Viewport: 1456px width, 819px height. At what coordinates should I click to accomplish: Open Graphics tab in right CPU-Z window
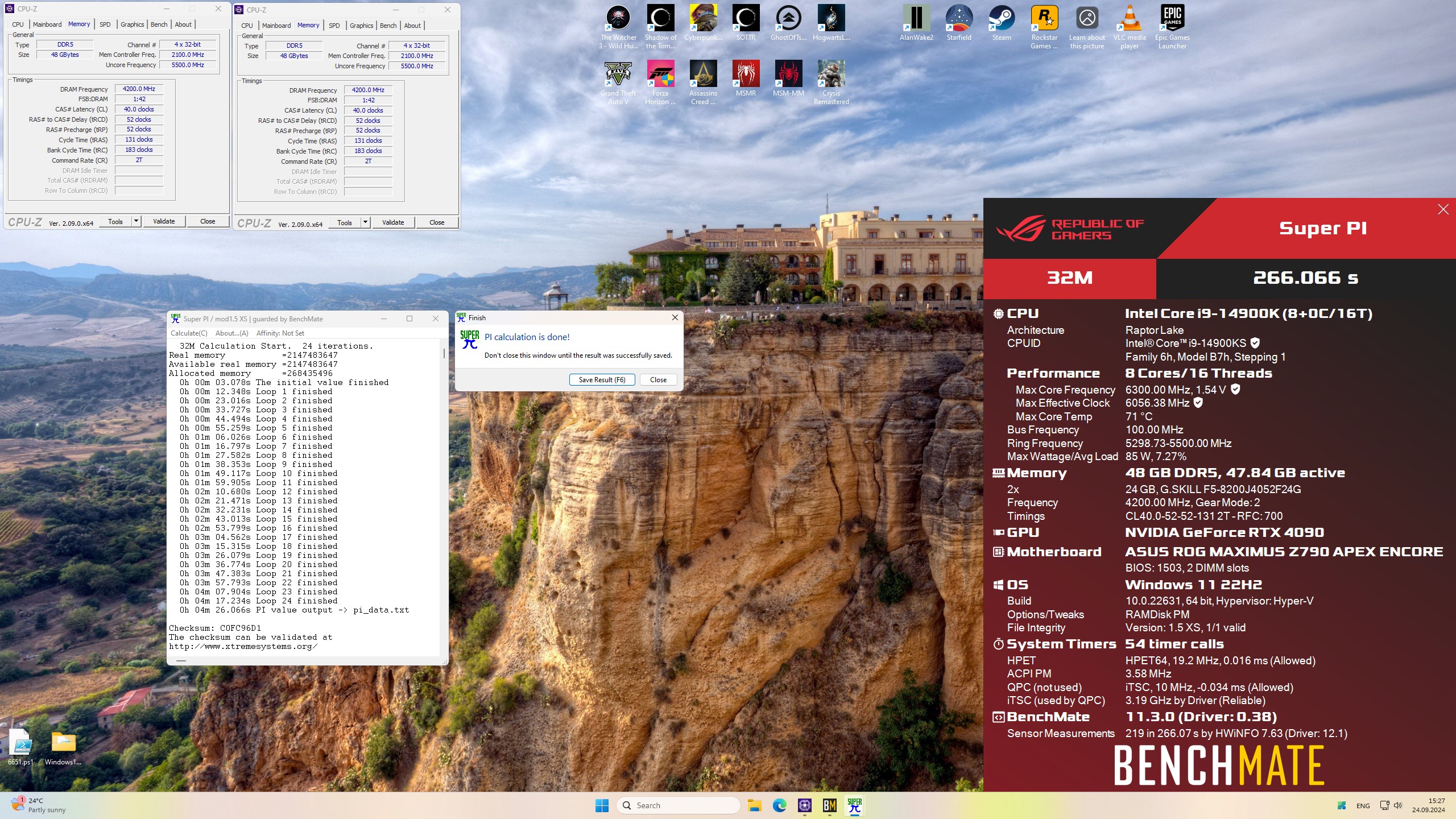(x=362, y=26)
